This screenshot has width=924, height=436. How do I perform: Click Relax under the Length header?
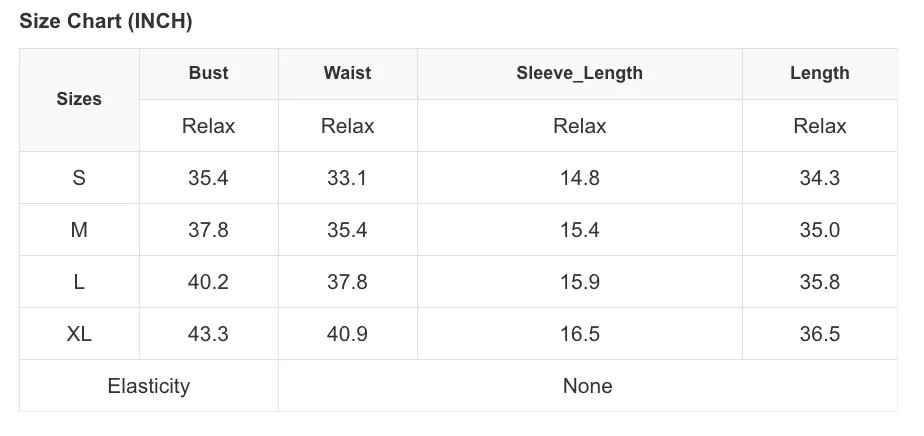pyautogui.click(x=820, y=125)
